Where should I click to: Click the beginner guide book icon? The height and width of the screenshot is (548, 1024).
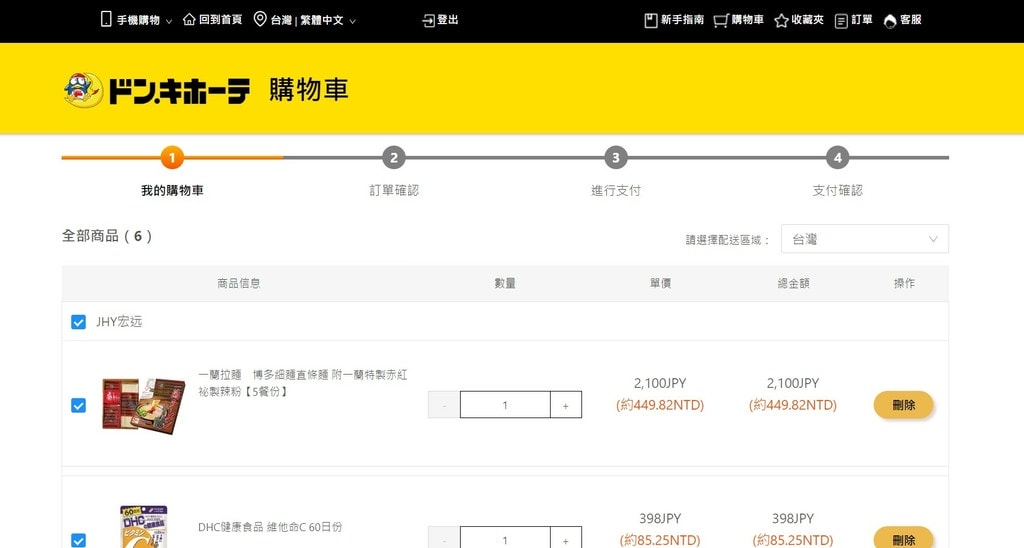pyautogui.click(x=650, y=21)
